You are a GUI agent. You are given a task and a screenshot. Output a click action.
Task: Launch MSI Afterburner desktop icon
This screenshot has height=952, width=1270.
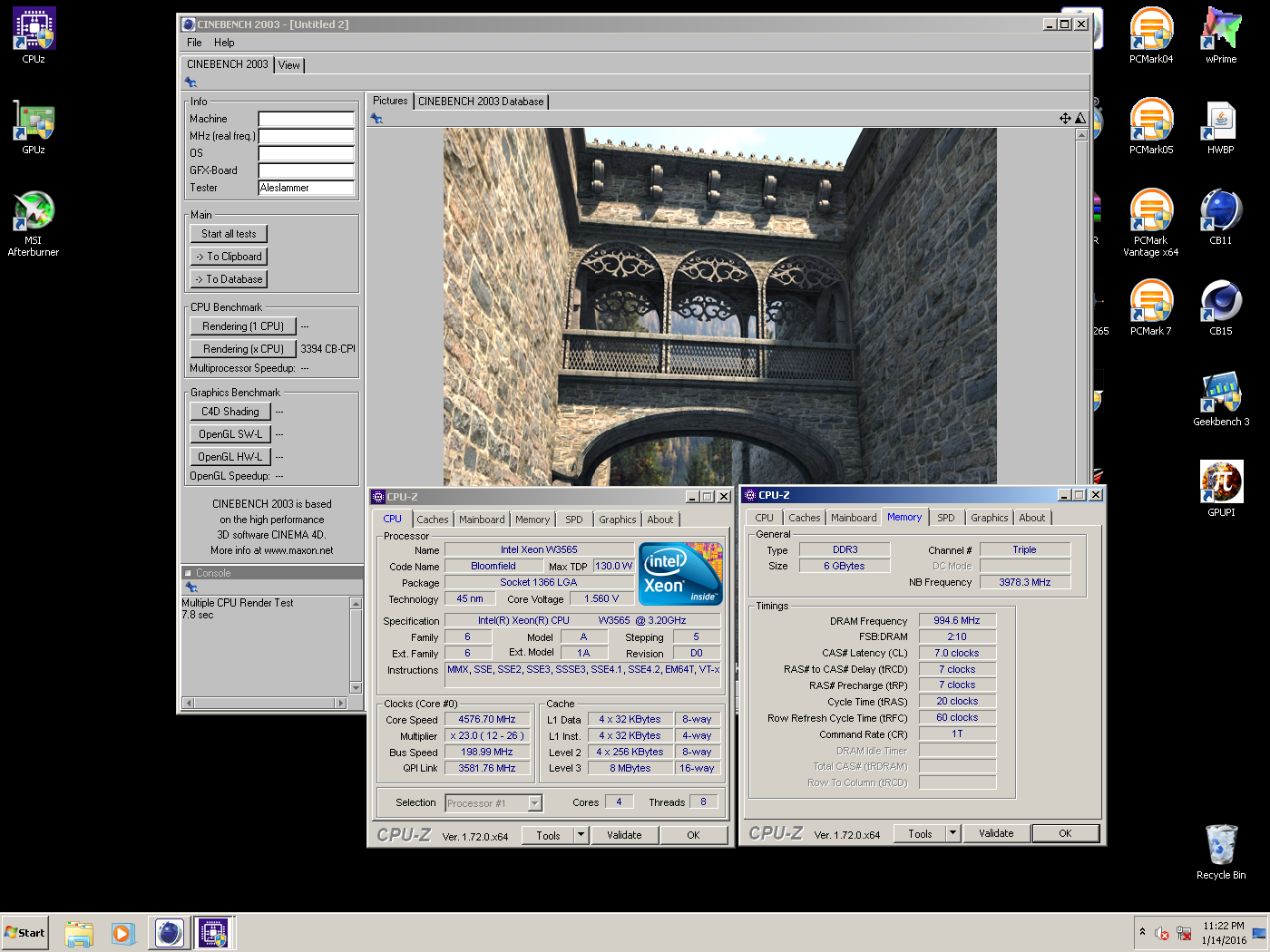click(x=34, y=222)
